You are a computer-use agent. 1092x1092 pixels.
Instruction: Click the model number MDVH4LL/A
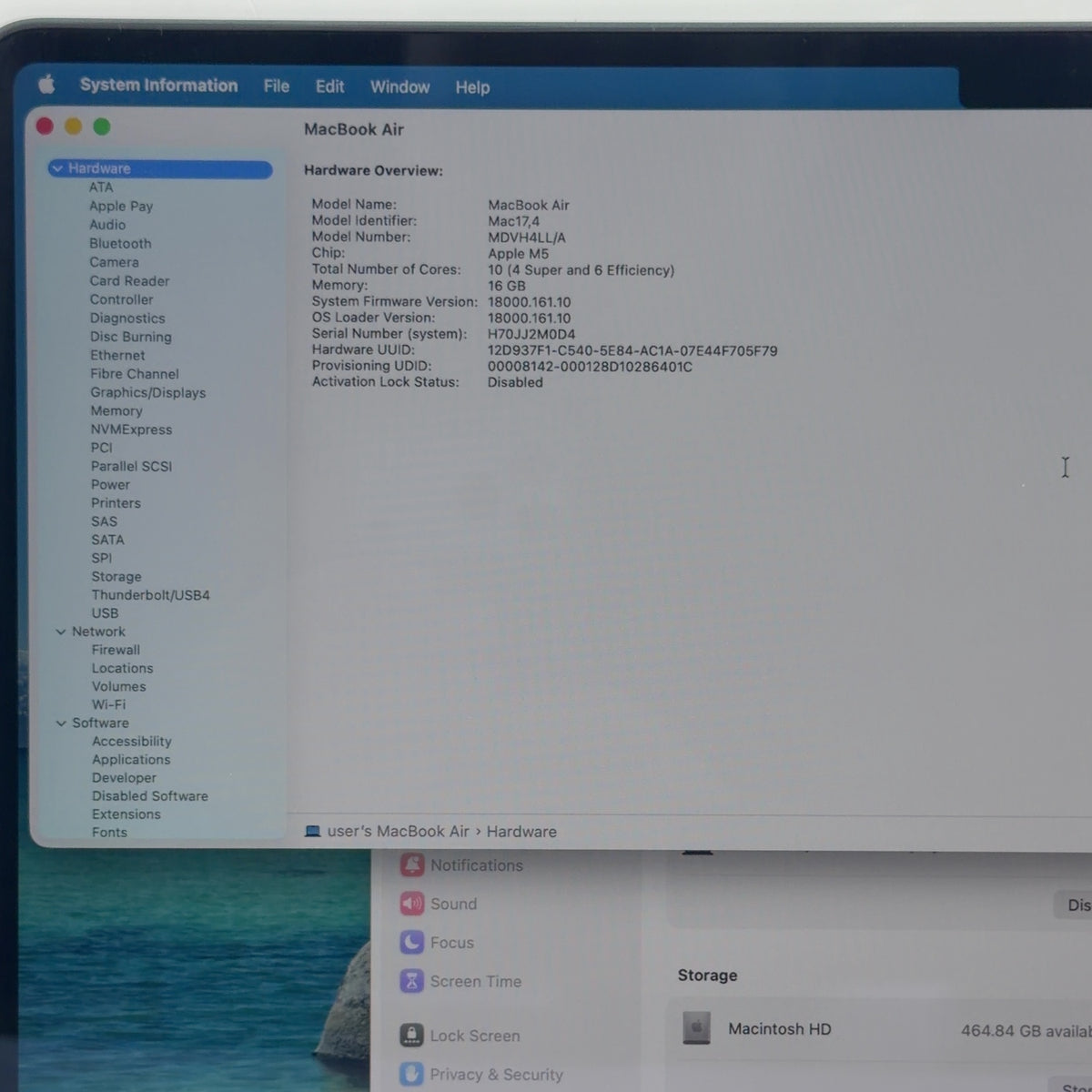[x=527, y=238]
